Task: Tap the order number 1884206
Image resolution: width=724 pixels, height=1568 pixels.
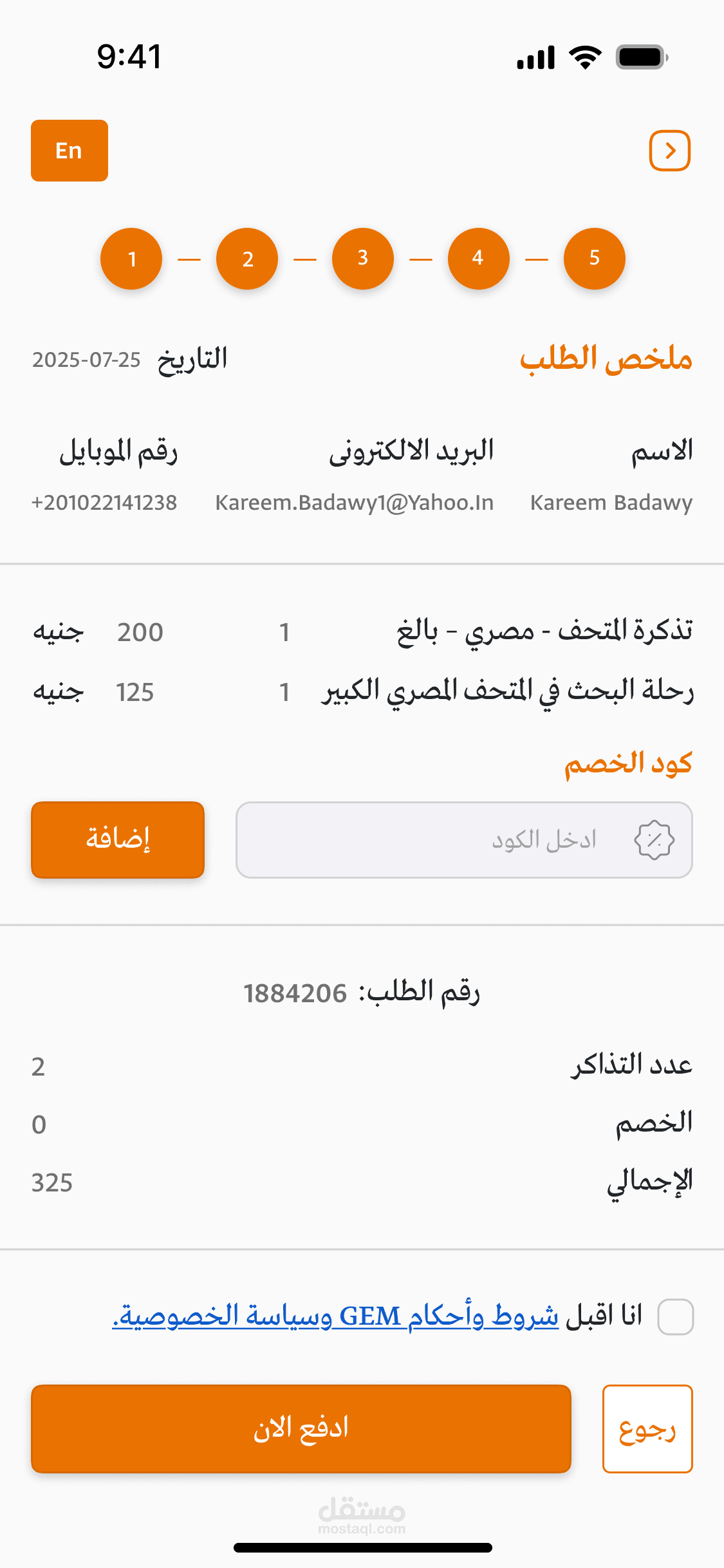Action: tap(295, 993)
